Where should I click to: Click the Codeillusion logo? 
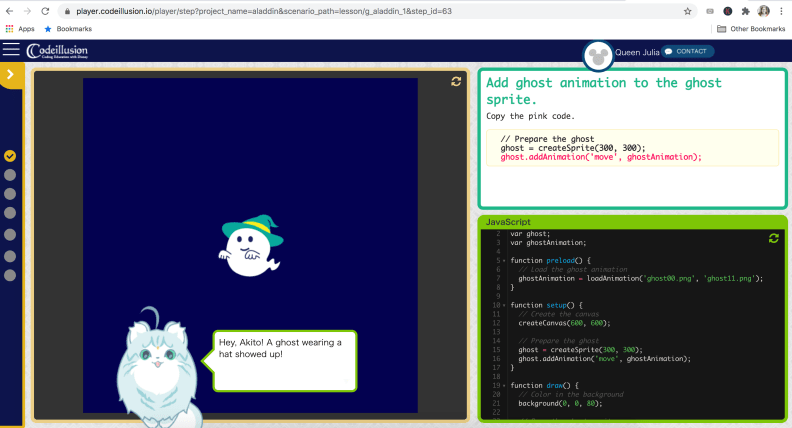(x=57, y=51)
